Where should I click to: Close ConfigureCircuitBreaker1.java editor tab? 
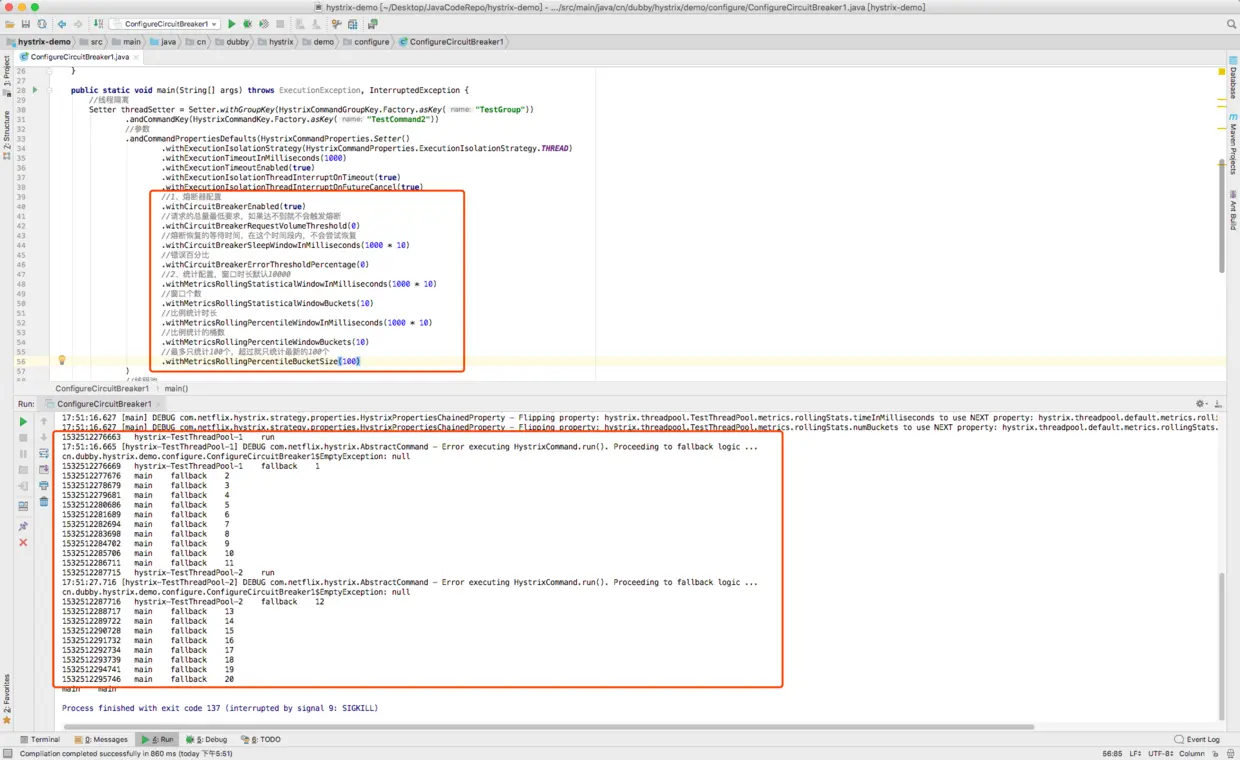pos(137,57)
